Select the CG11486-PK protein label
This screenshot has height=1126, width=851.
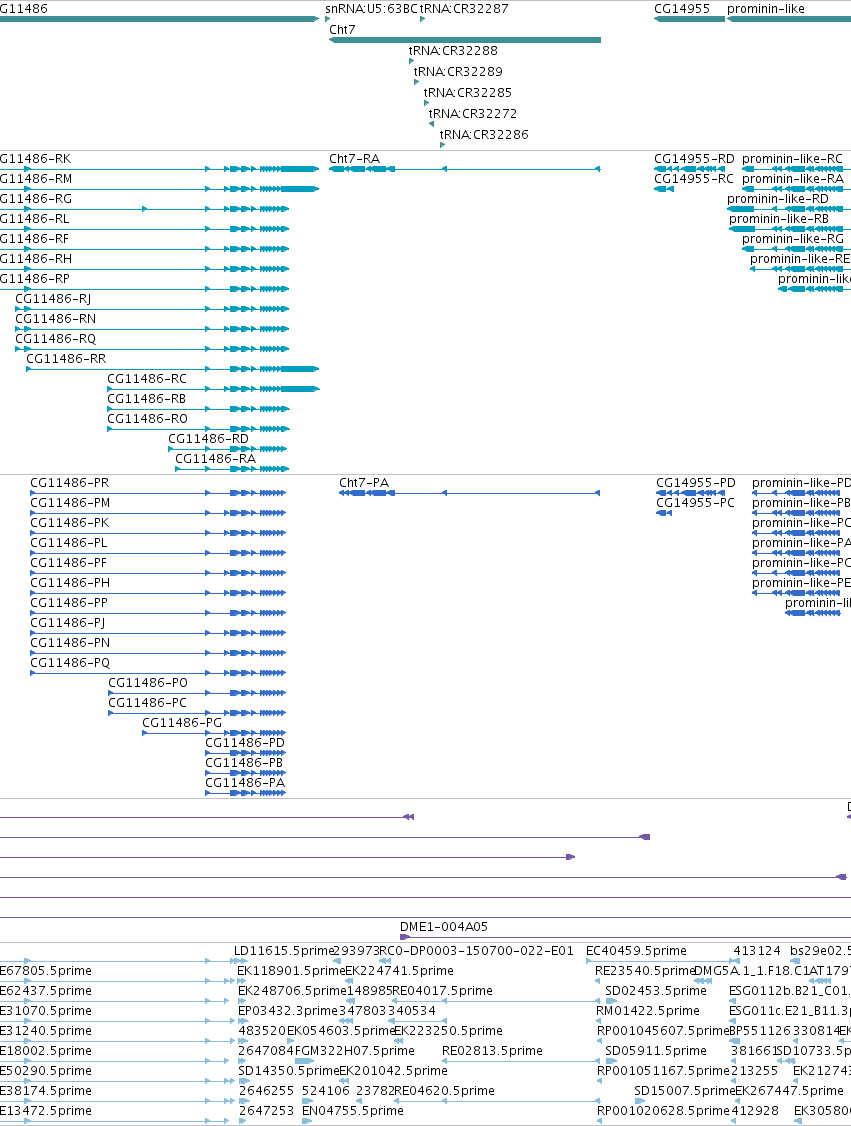[x=70, y=524]
